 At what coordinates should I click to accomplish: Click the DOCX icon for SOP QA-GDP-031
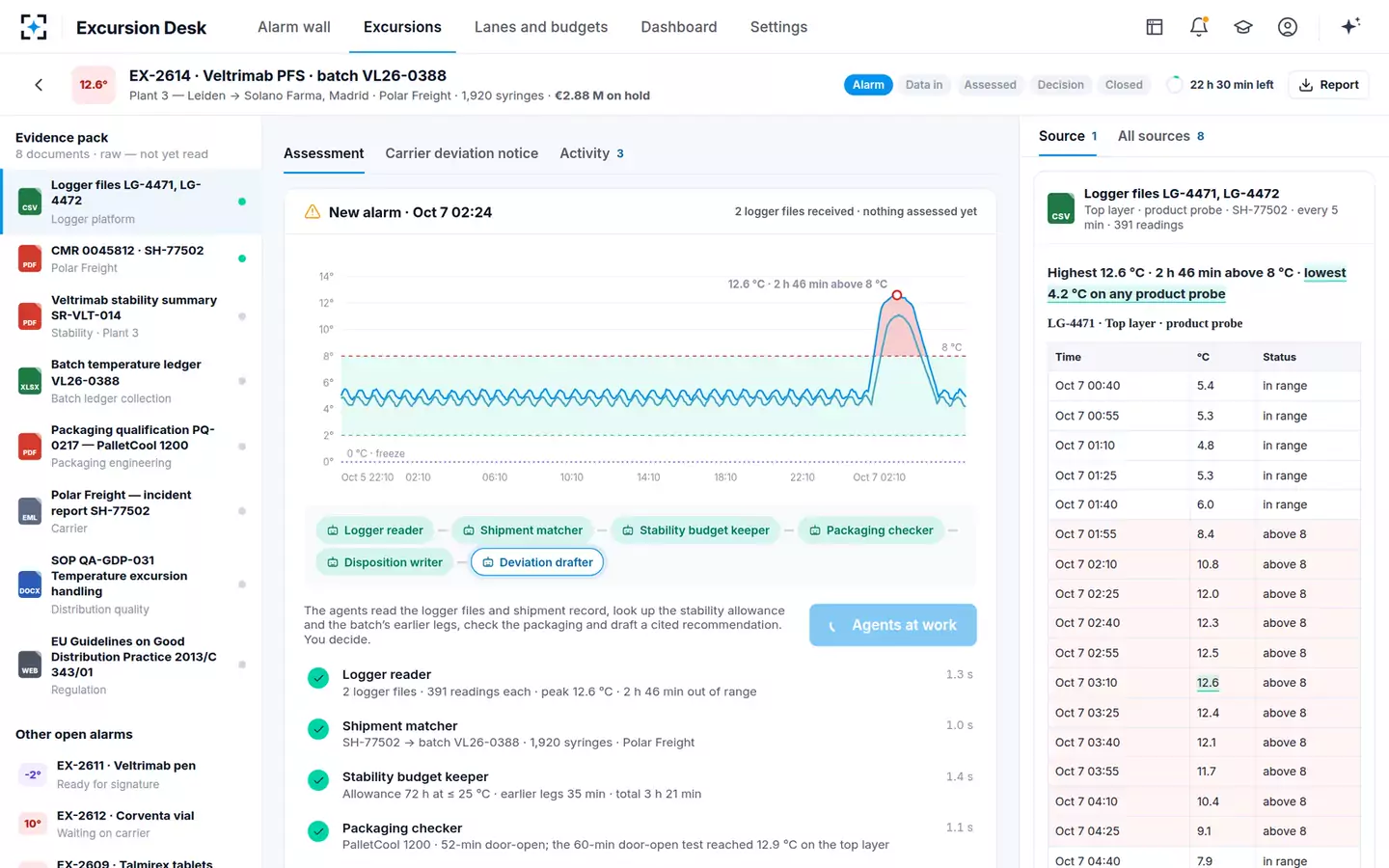(30, 584)
